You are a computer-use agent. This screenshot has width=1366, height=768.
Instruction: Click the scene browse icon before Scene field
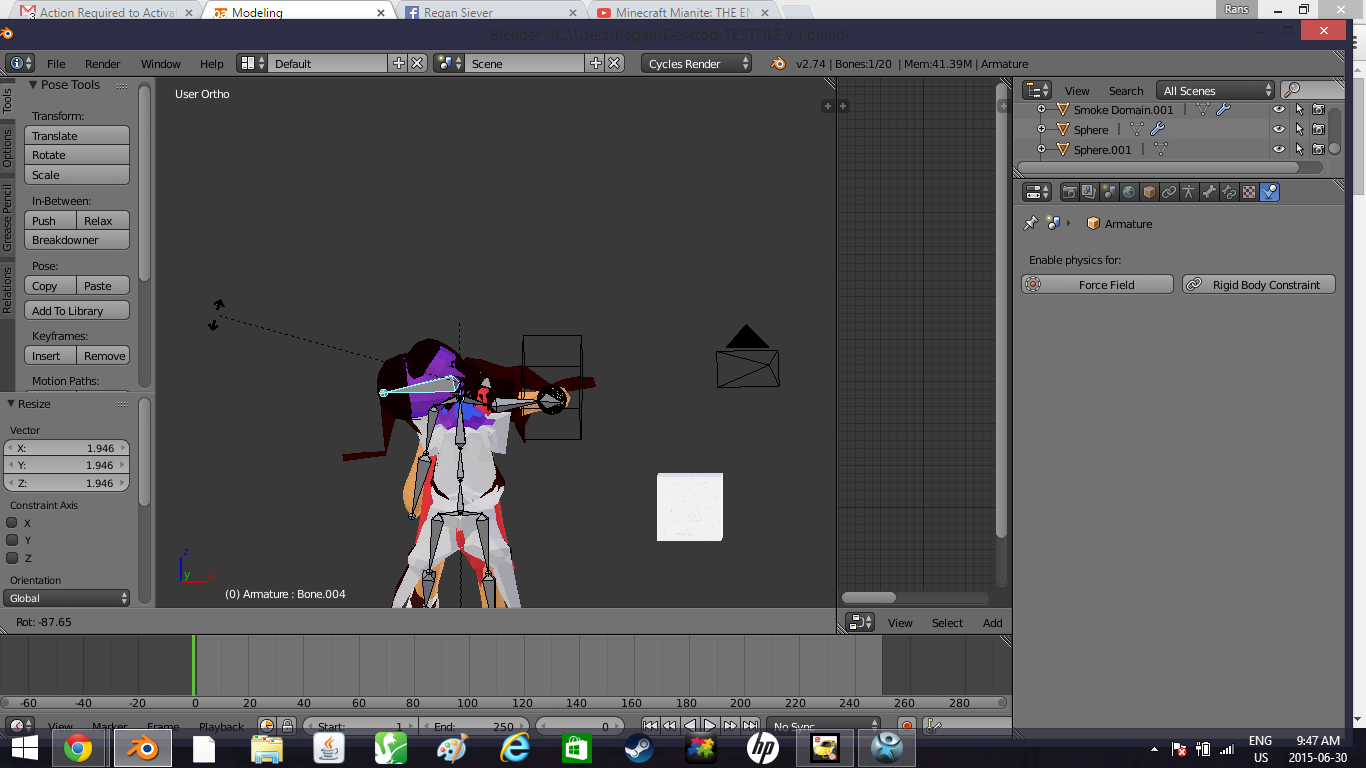coord(449,63)
